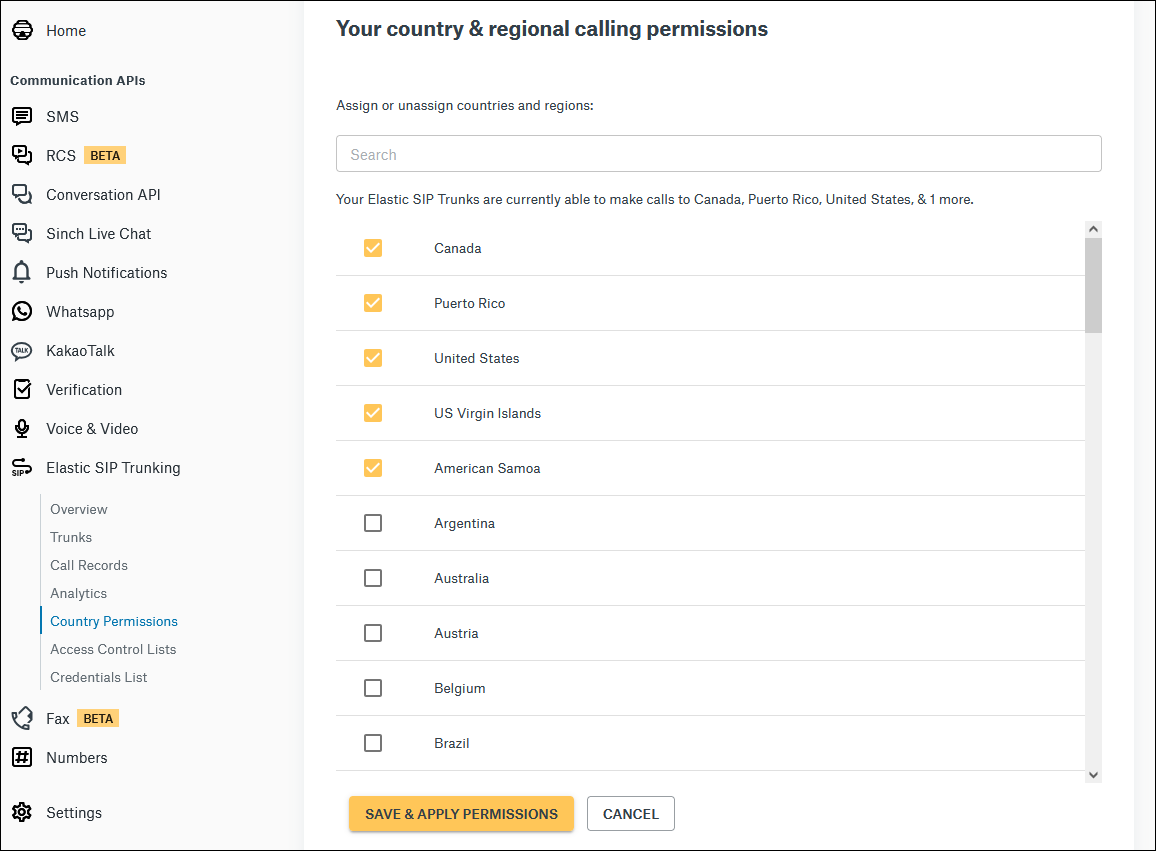1156x851 pixels.
Task: Select Access Control Lists in sidebar
Action: coord(112,649)
